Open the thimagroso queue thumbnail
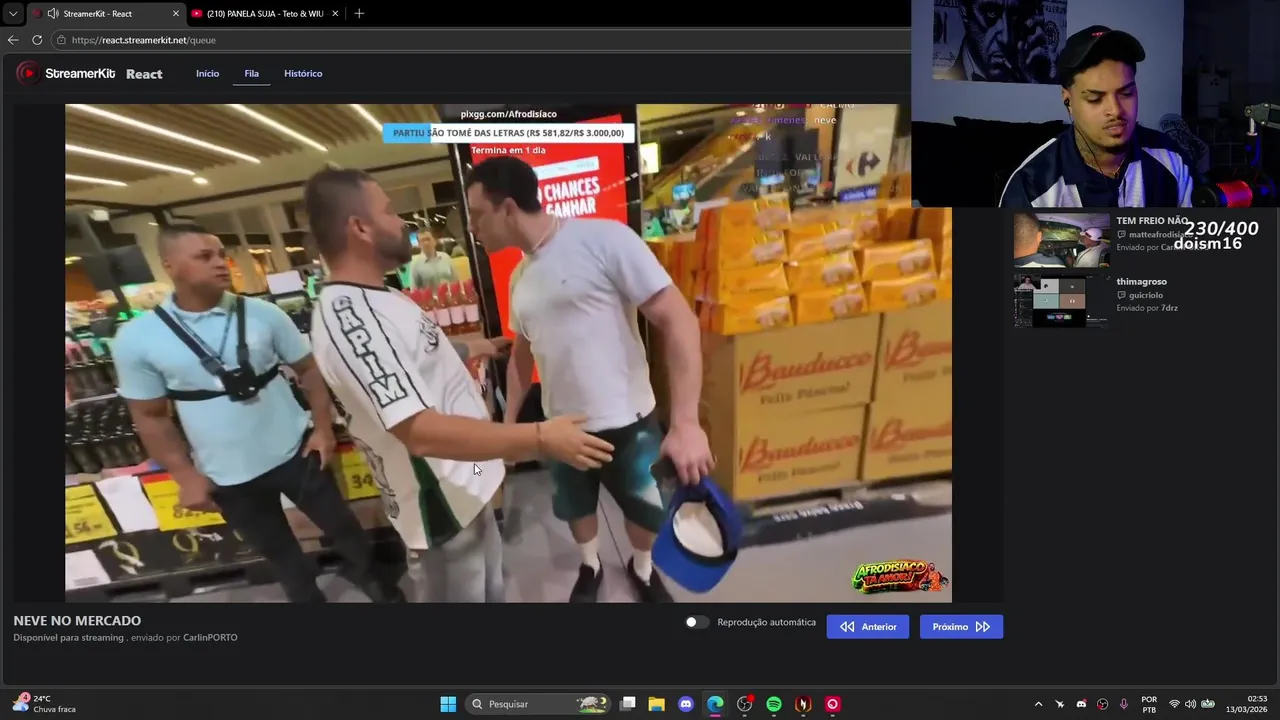This screenshot has height=720, width=1280. pyautogui.click(x=1061, y=300)
